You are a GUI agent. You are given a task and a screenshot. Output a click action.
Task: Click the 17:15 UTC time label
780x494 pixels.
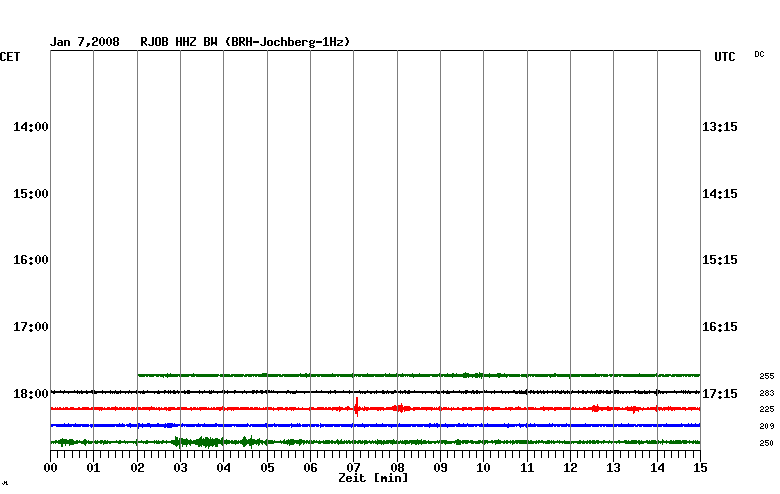(720, 394)
